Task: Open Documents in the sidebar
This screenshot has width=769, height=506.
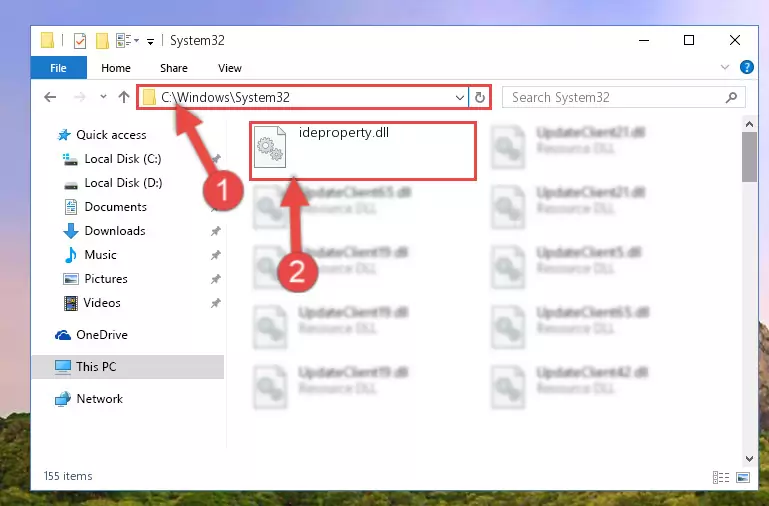Action: (115, 207)
